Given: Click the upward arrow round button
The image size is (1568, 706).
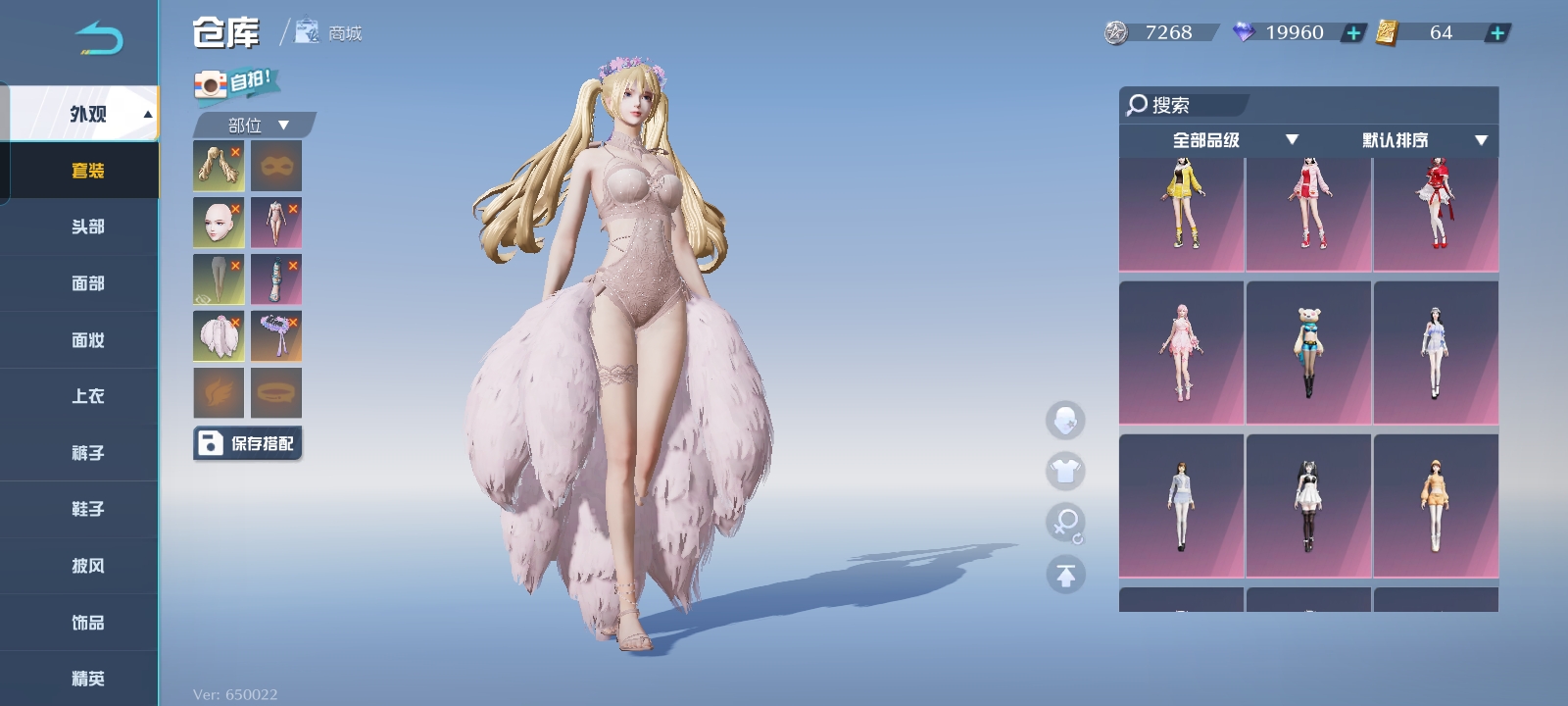Looking at the screenshot, I should click(x=1065, y=575).
